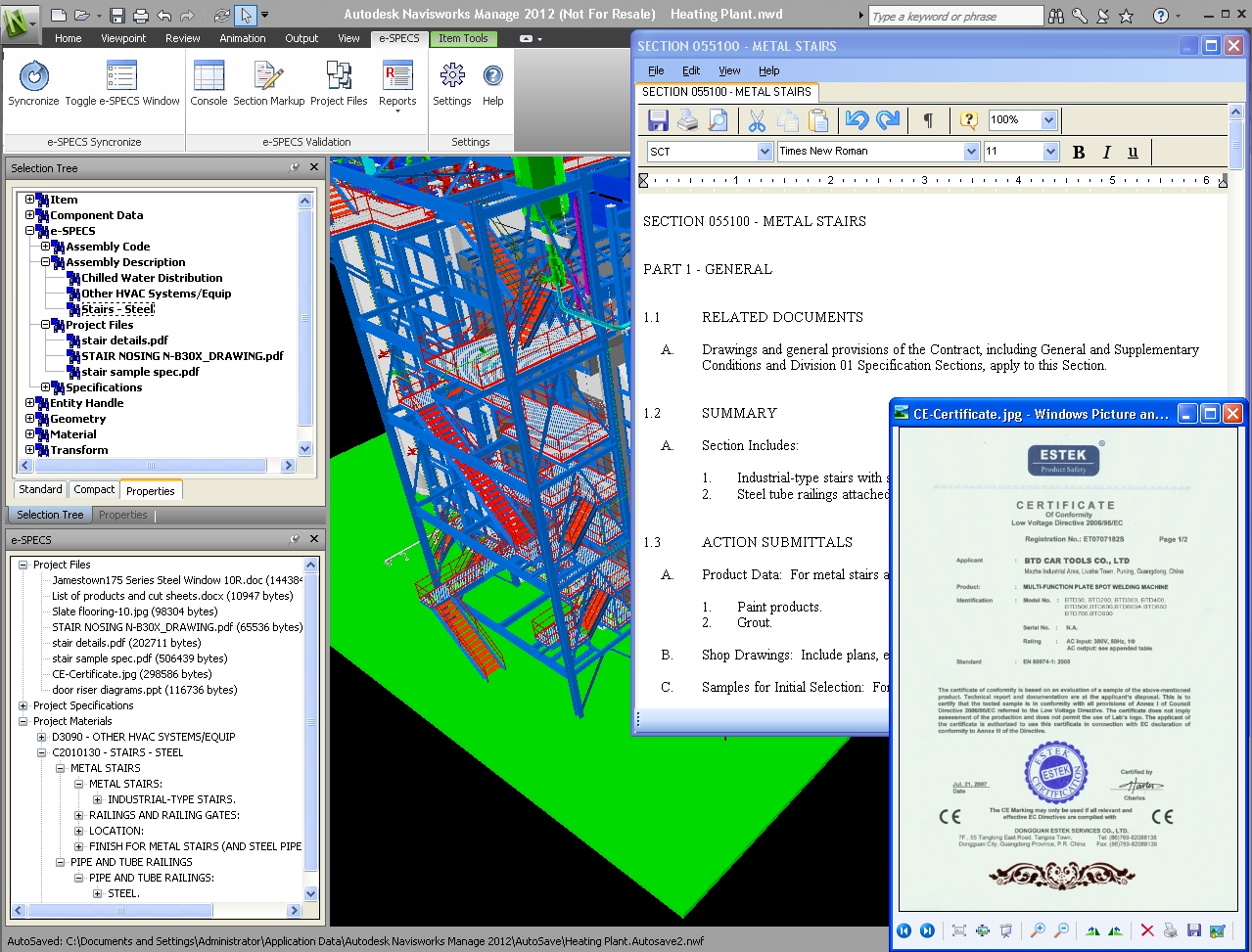Open e-SPECS Settings
The width and height of the screenshot is (1252, 952).
452,83
